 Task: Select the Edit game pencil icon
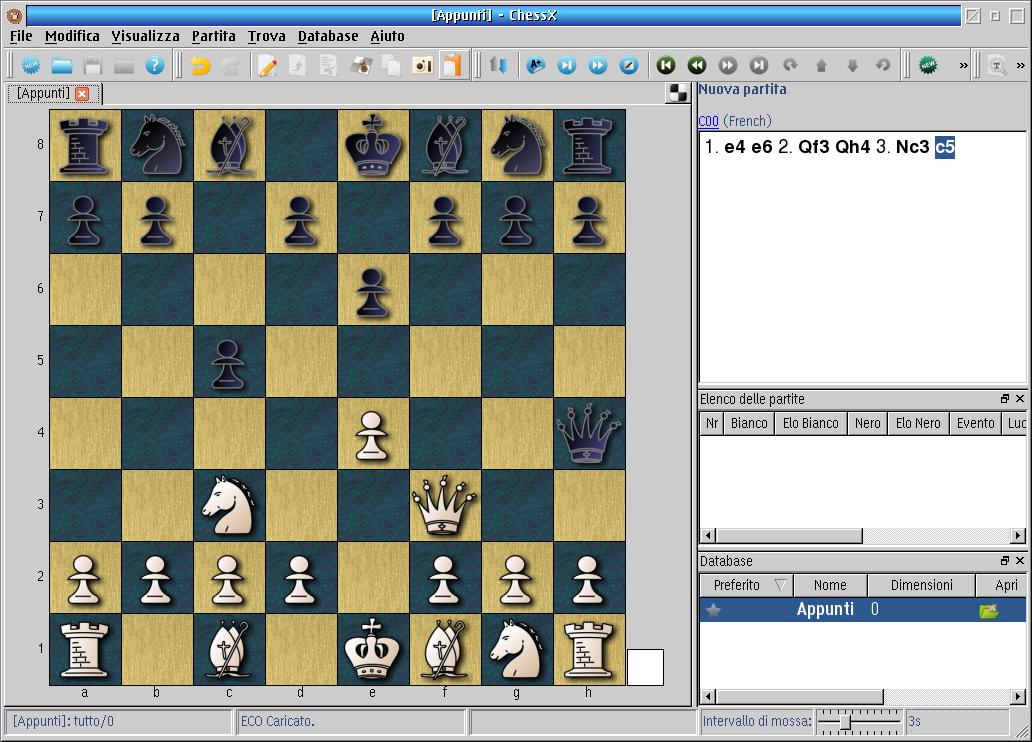(x=266, y=65)
